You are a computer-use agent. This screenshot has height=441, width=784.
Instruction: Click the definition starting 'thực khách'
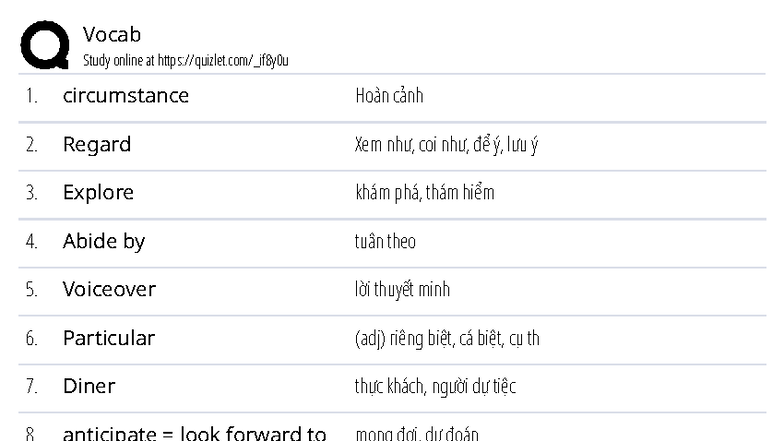(x=435, y=386)
